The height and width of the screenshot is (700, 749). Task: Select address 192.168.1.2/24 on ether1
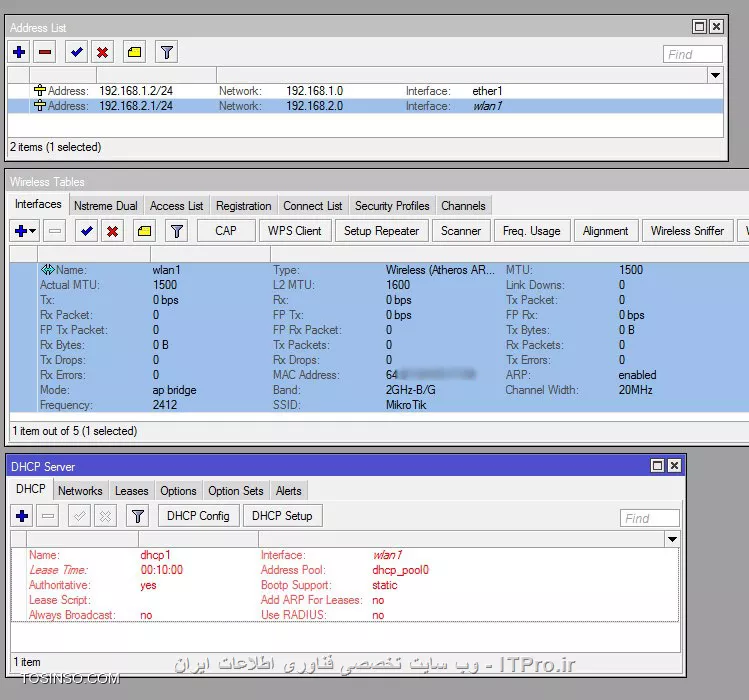coord(365,91)
